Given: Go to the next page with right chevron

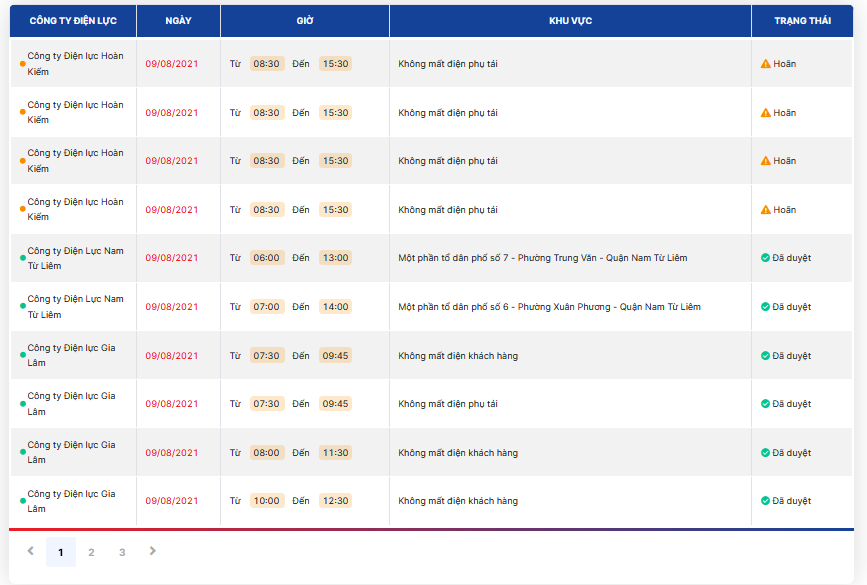Looking at the screenshot, I should point(153,551).
